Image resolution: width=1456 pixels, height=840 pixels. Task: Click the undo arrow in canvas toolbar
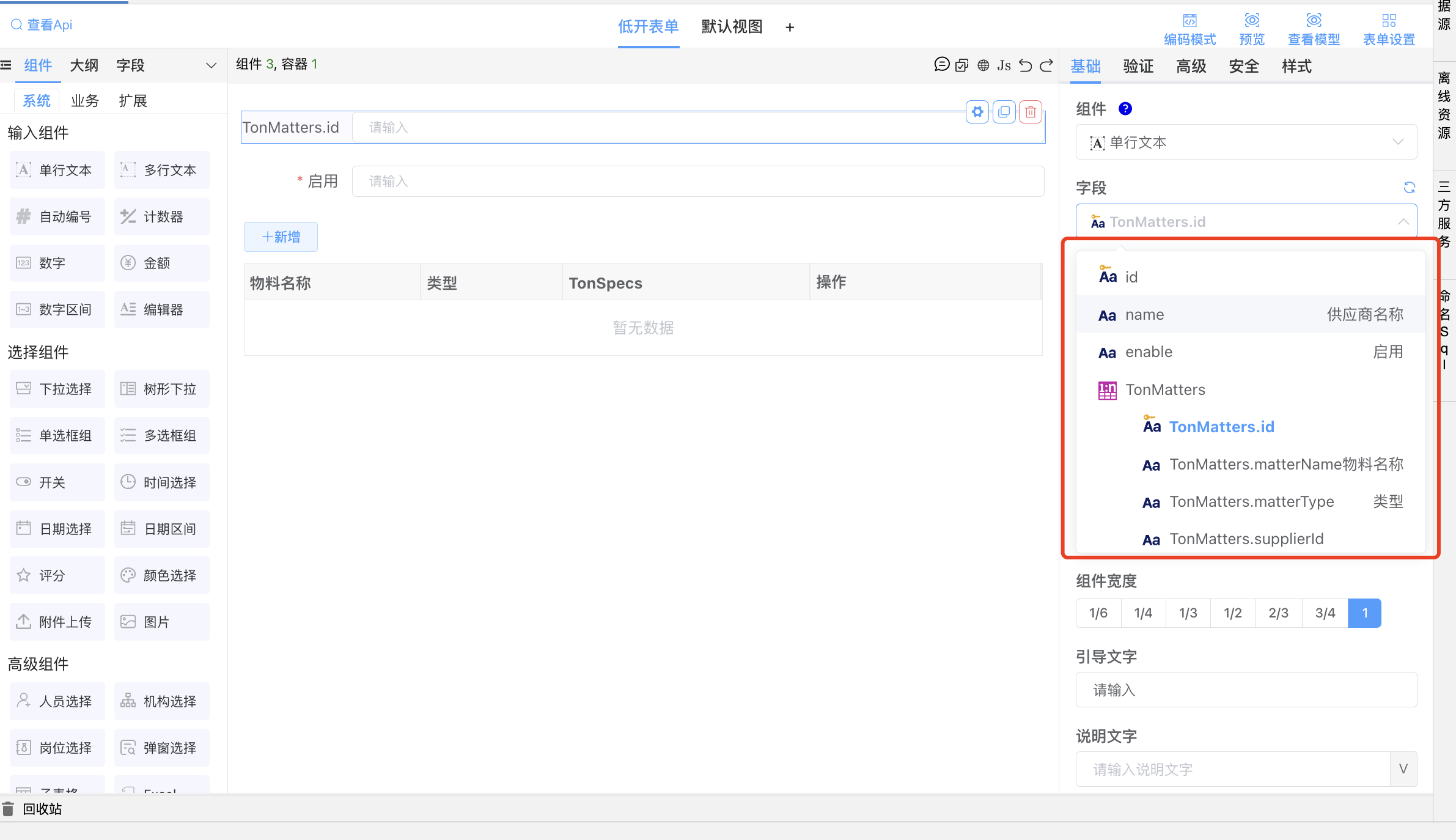(x=1025, y=65)
